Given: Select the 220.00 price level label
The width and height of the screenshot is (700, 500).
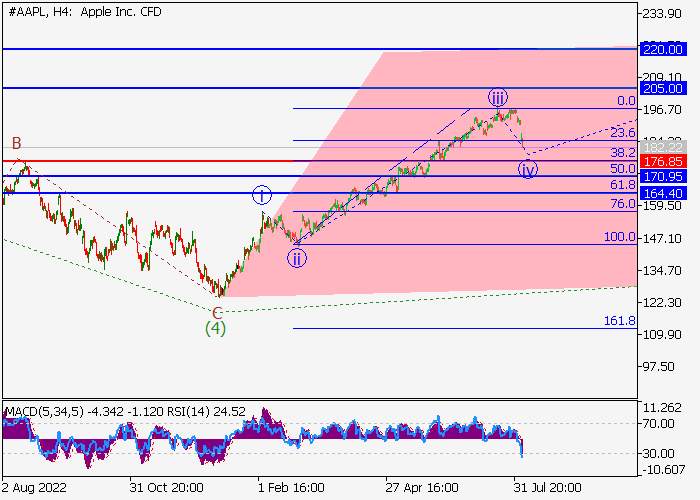Looking at the screenshot, I should click(x=662, y=49).
